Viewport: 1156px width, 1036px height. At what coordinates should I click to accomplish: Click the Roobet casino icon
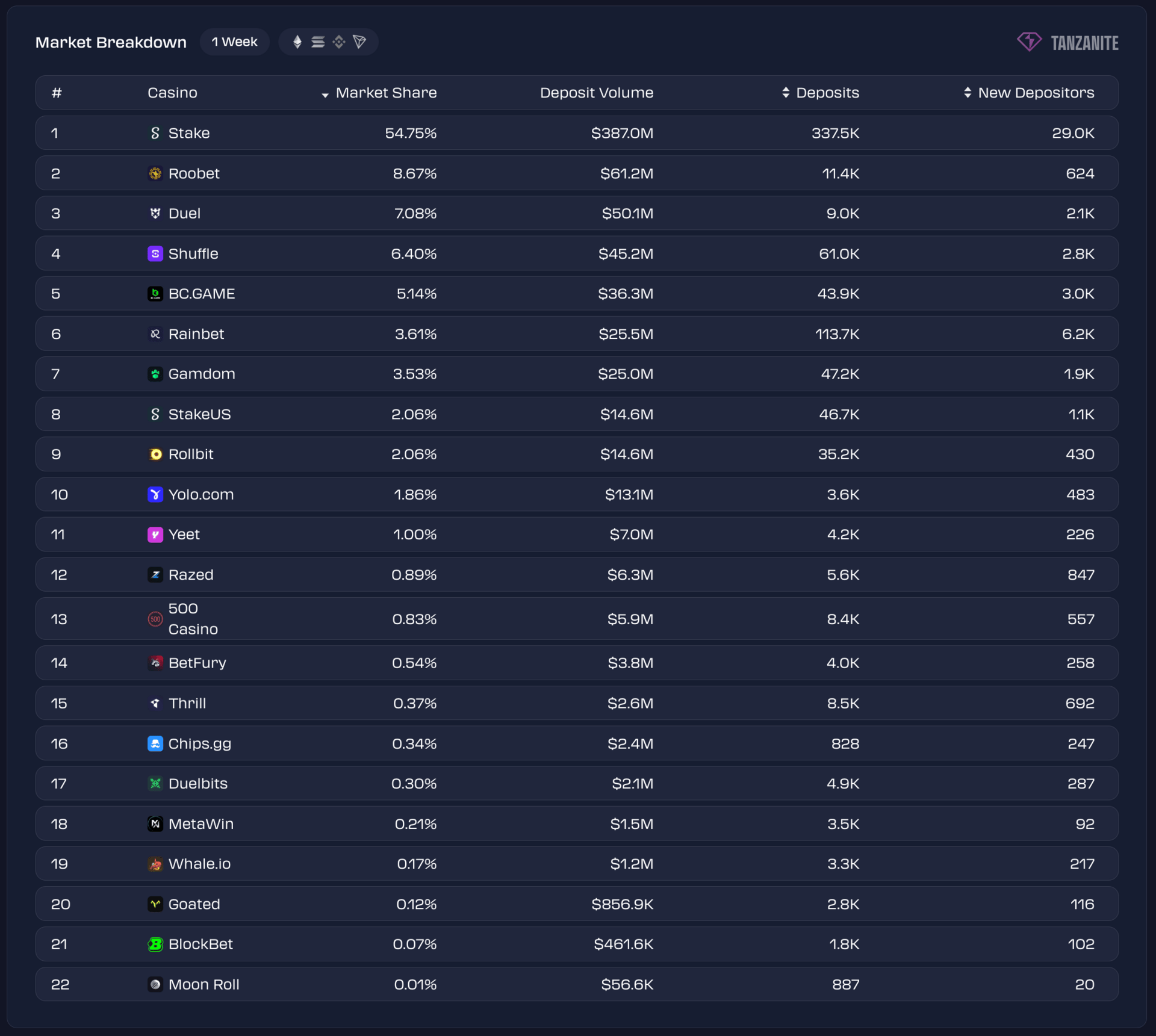coord(155,173)
